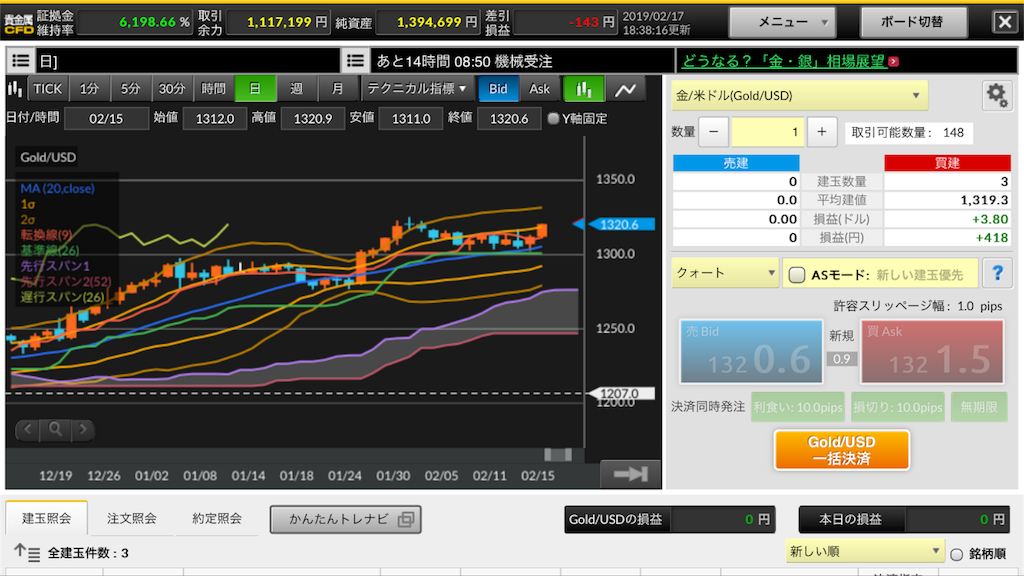The width and height of the screenshot is (1024, 576).
Task: Select 銘柄順 radio option
Action: pyautogui.click(x=957, y=554)
